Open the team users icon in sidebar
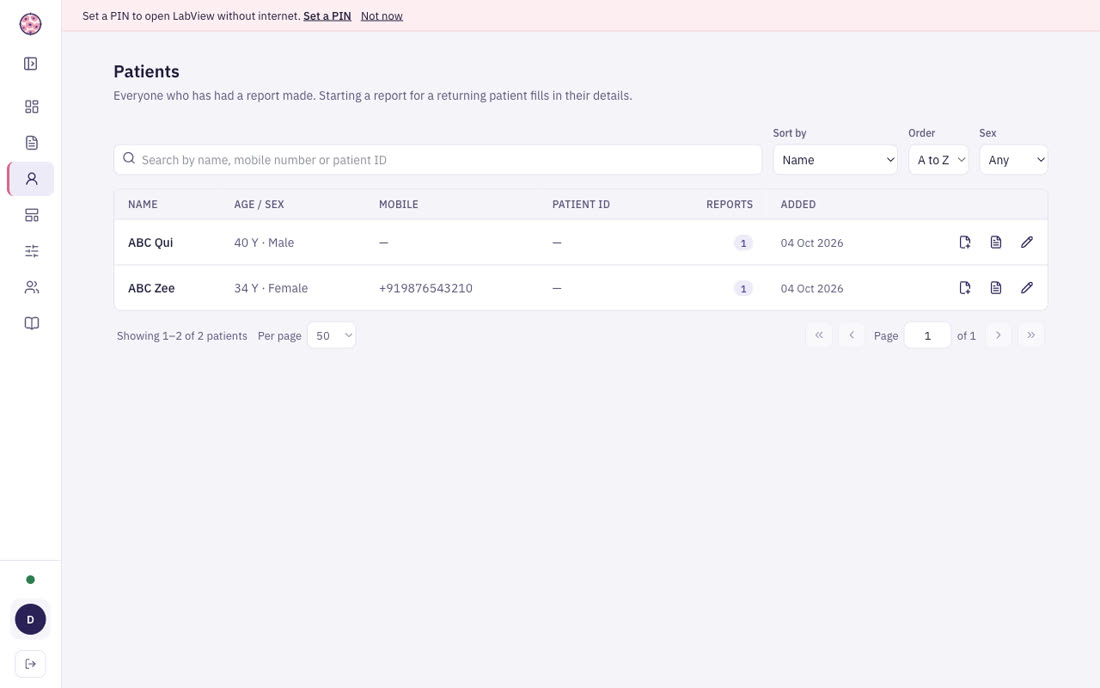 [32, 288]
